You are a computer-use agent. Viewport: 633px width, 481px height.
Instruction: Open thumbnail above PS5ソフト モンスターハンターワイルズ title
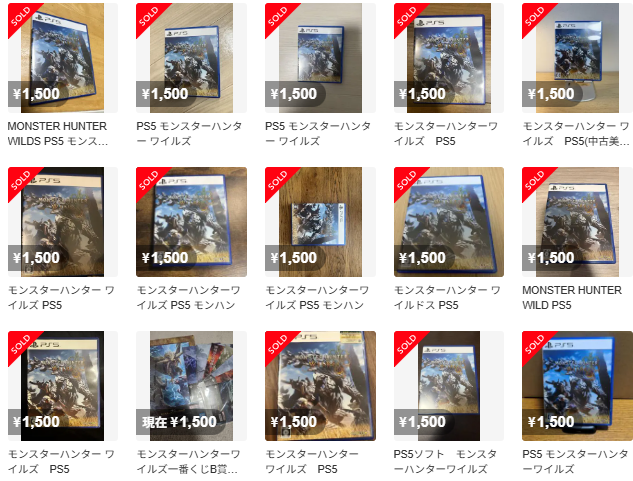449,386
